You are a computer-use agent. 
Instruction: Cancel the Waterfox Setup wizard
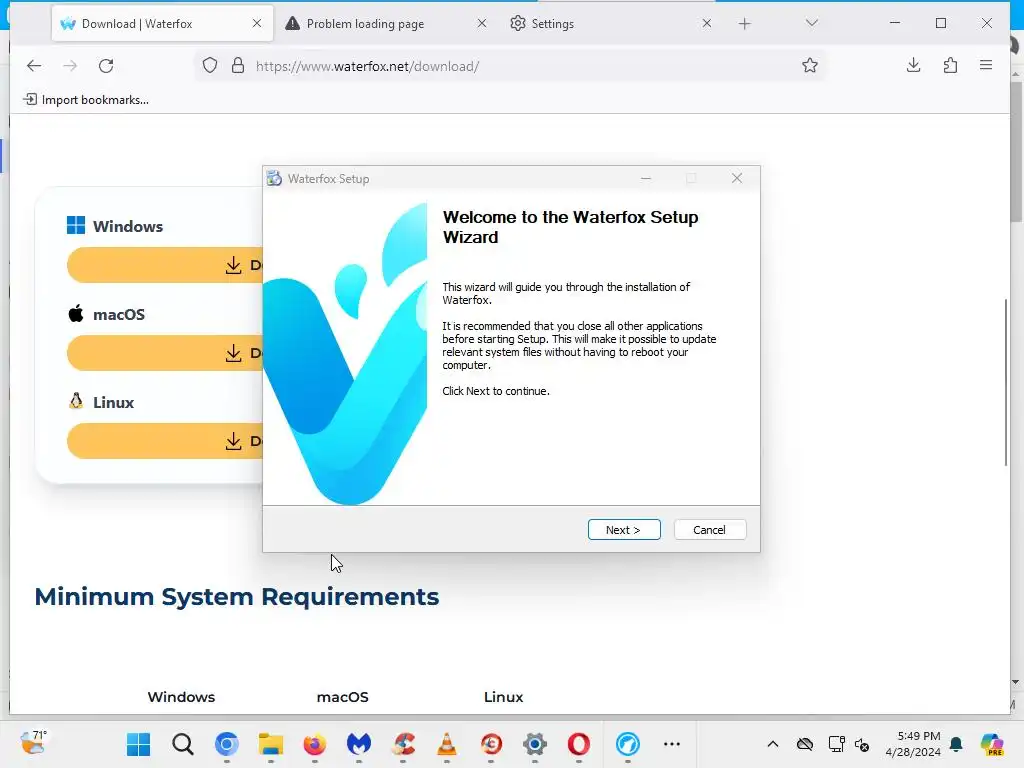point(709,530)
